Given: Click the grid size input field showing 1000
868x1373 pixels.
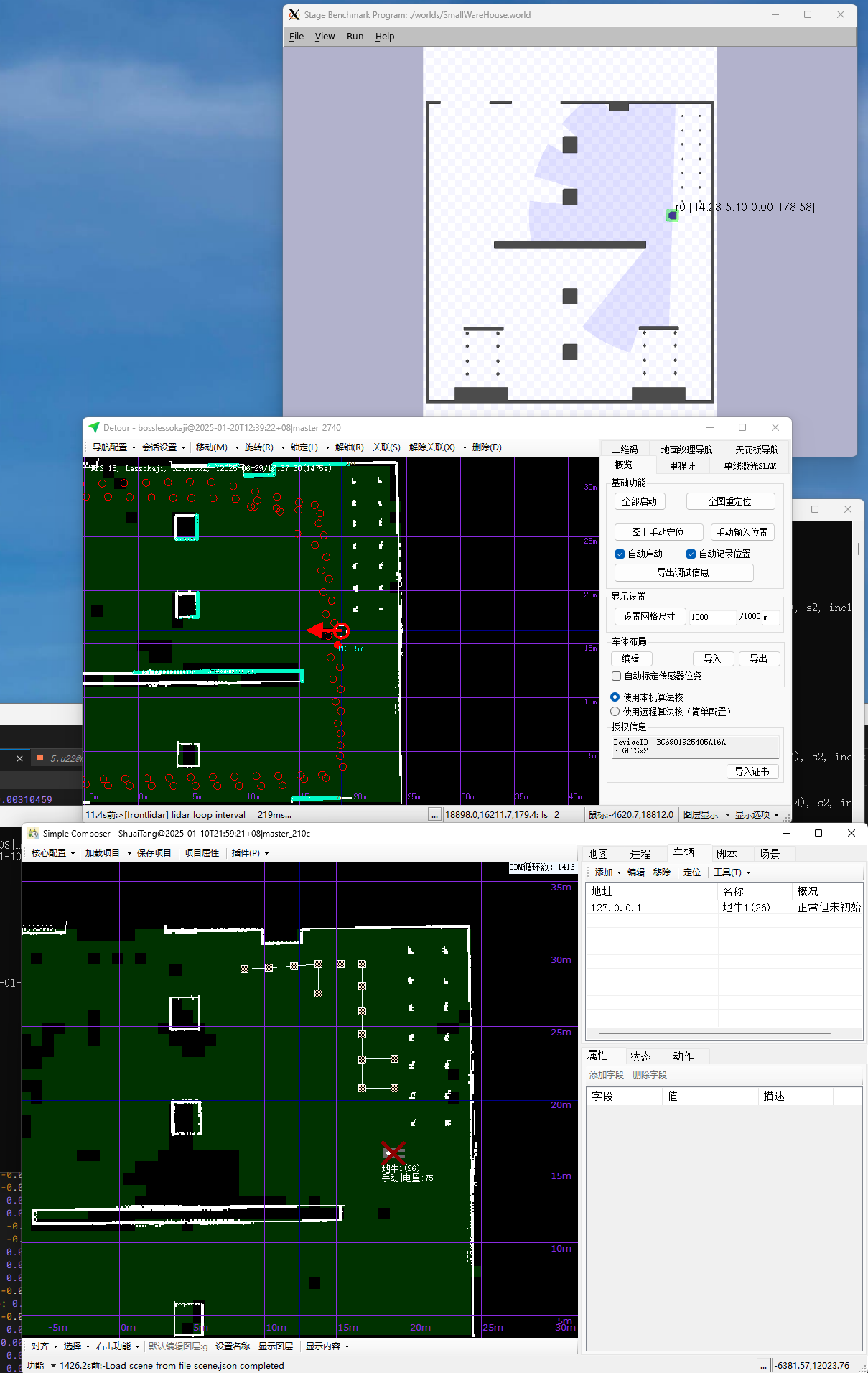Looking at the screenshot, I should pyautogui.click(x=711, y=617).
